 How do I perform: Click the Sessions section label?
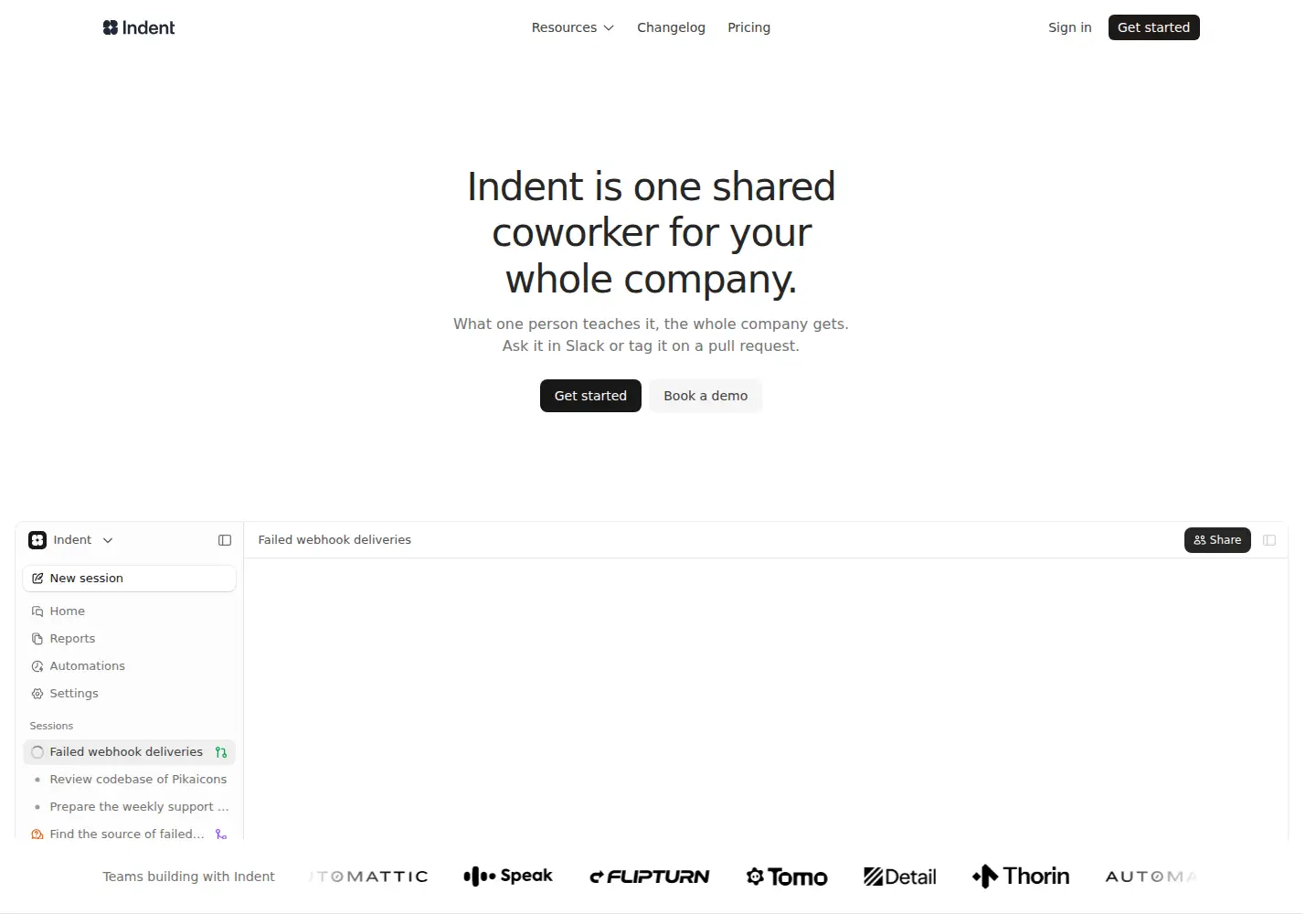coord(51,726)
